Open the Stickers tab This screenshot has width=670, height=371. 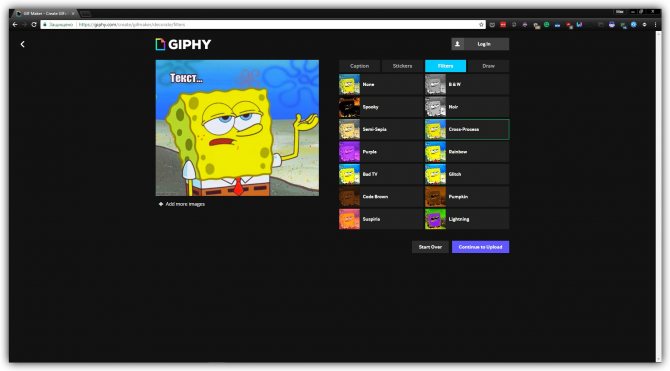[402, 66]
